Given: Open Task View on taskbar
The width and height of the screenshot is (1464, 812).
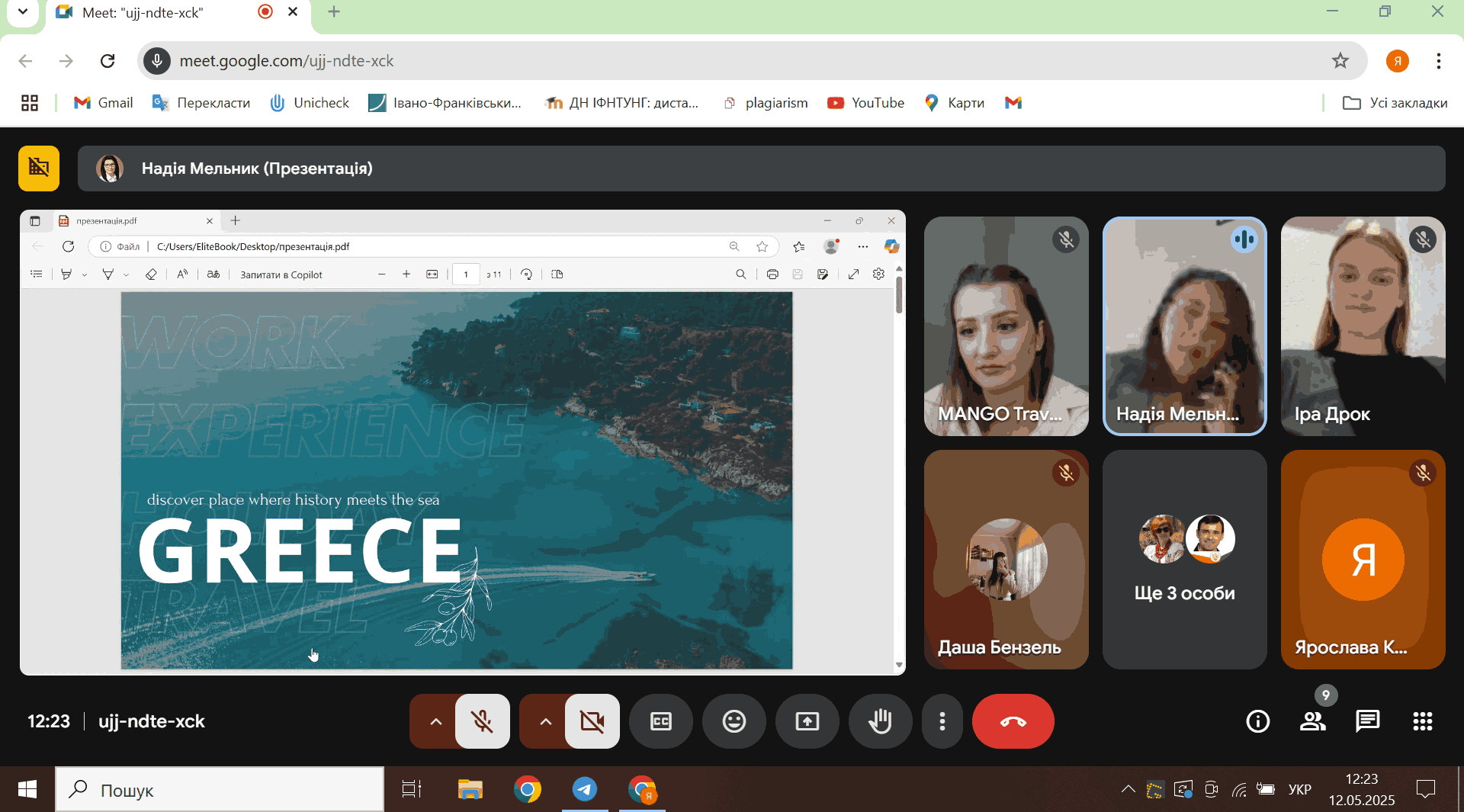Looking at the screenshot, I should (412, 790).
